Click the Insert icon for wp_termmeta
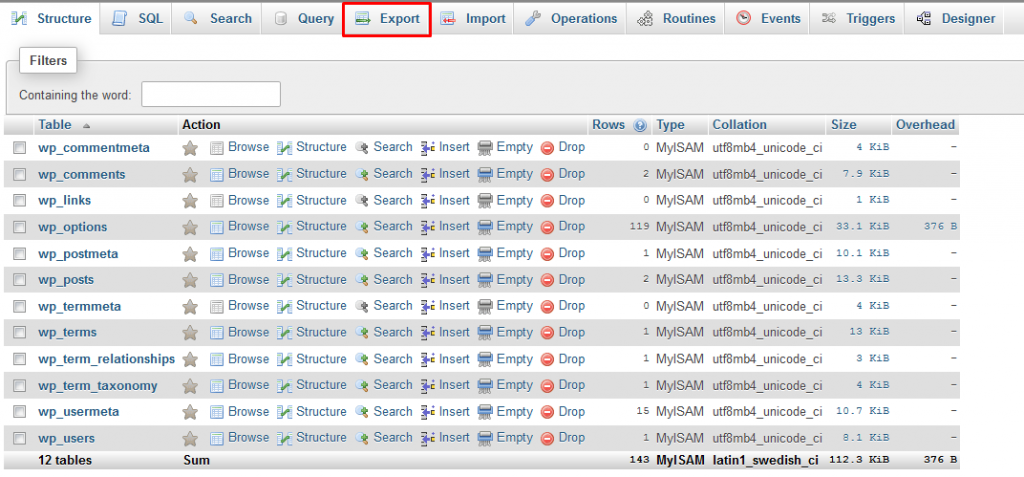1024x477 pixels. tap(428, 306)
